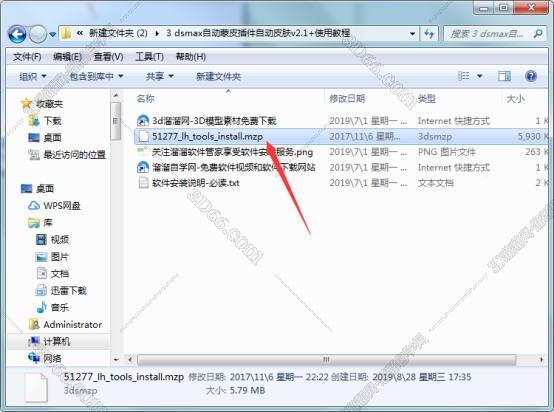Select 库 libraries icon
The image size is (554, 412).
pos(34,223)
